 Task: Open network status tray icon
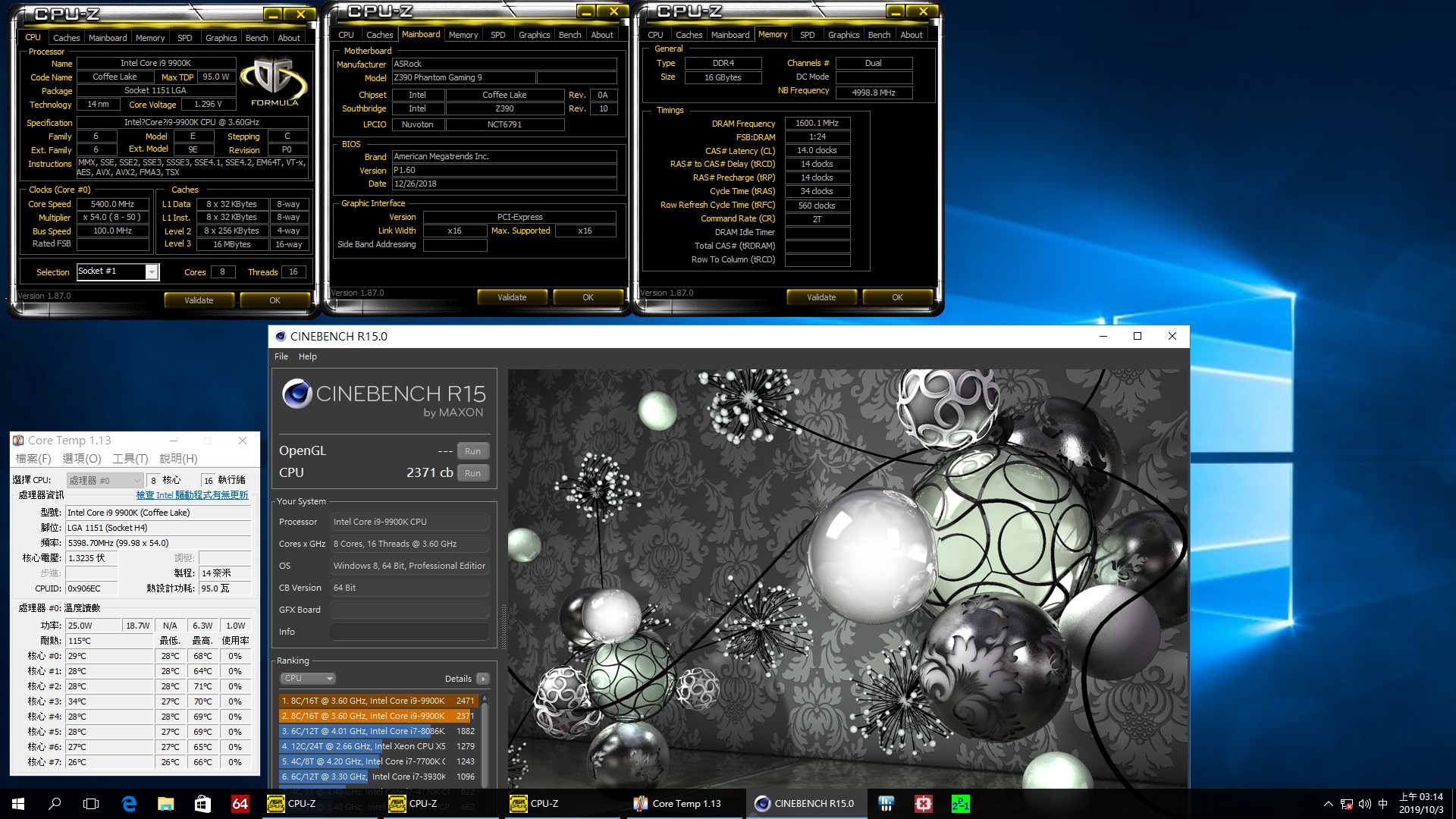pos(1346,804)
